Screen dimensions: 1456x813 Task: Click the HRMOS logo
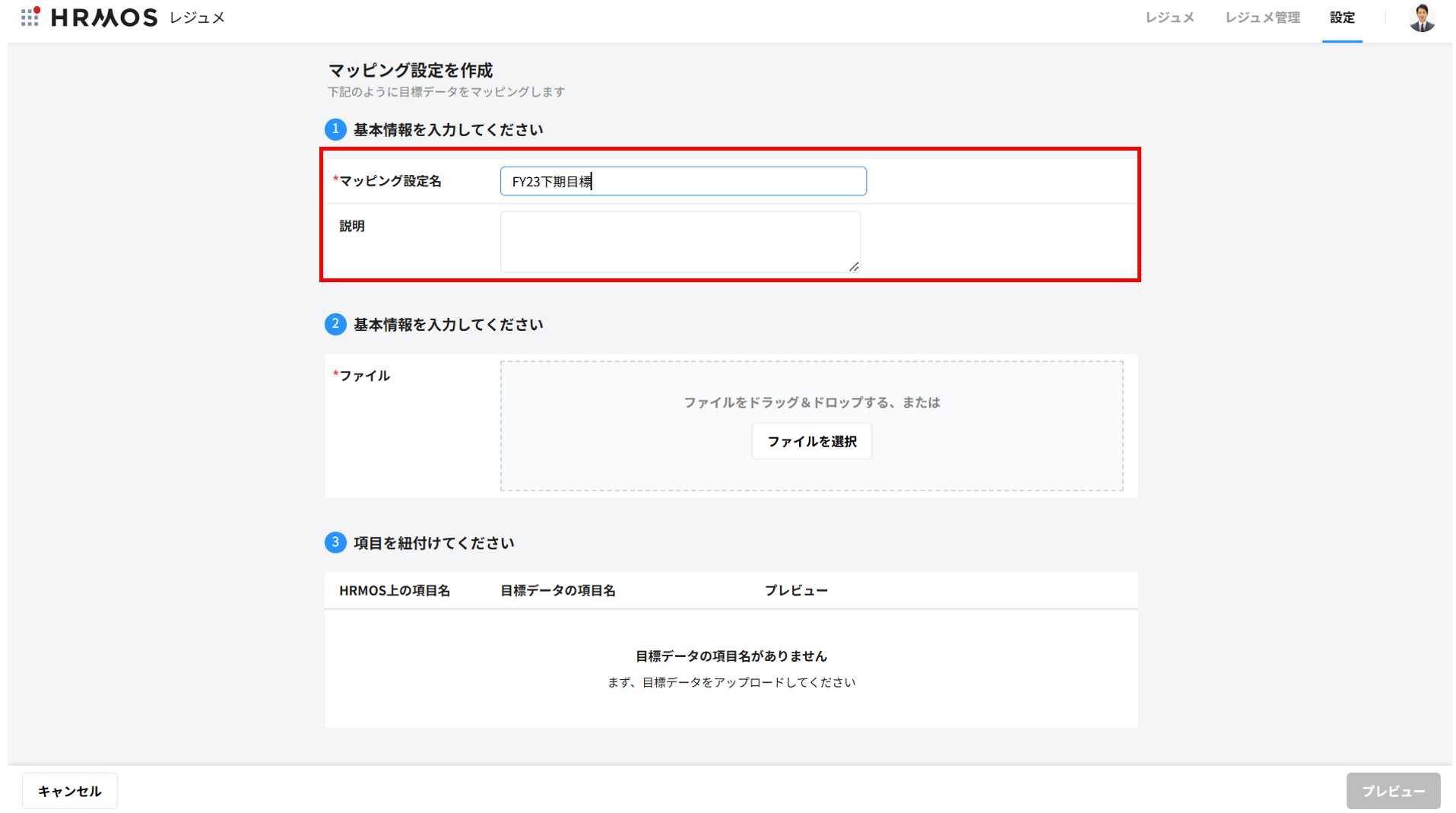tap(104, 17)
